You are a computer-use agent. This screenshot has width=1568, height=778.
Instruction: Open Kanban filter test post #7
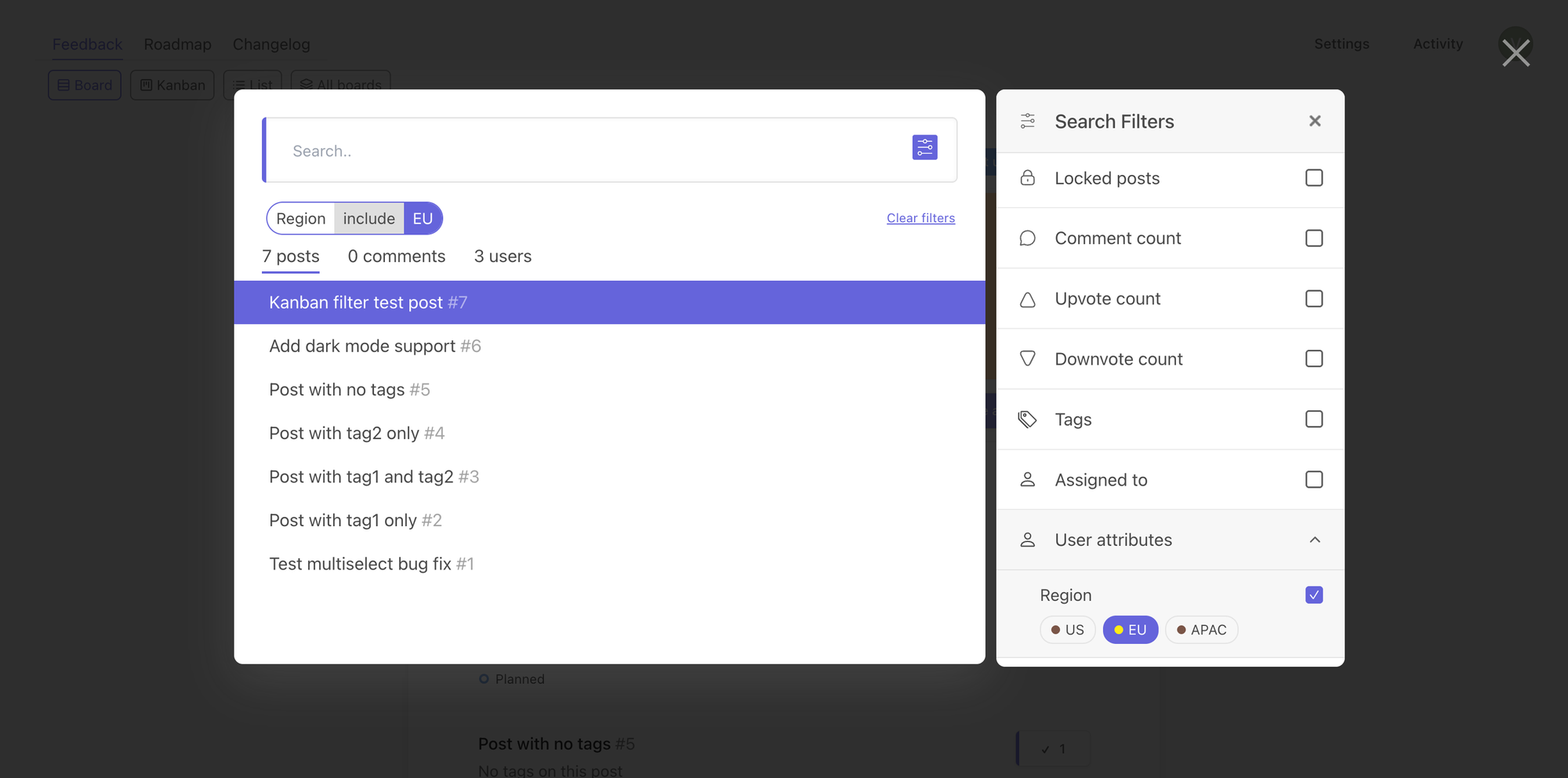click(609, 303)
